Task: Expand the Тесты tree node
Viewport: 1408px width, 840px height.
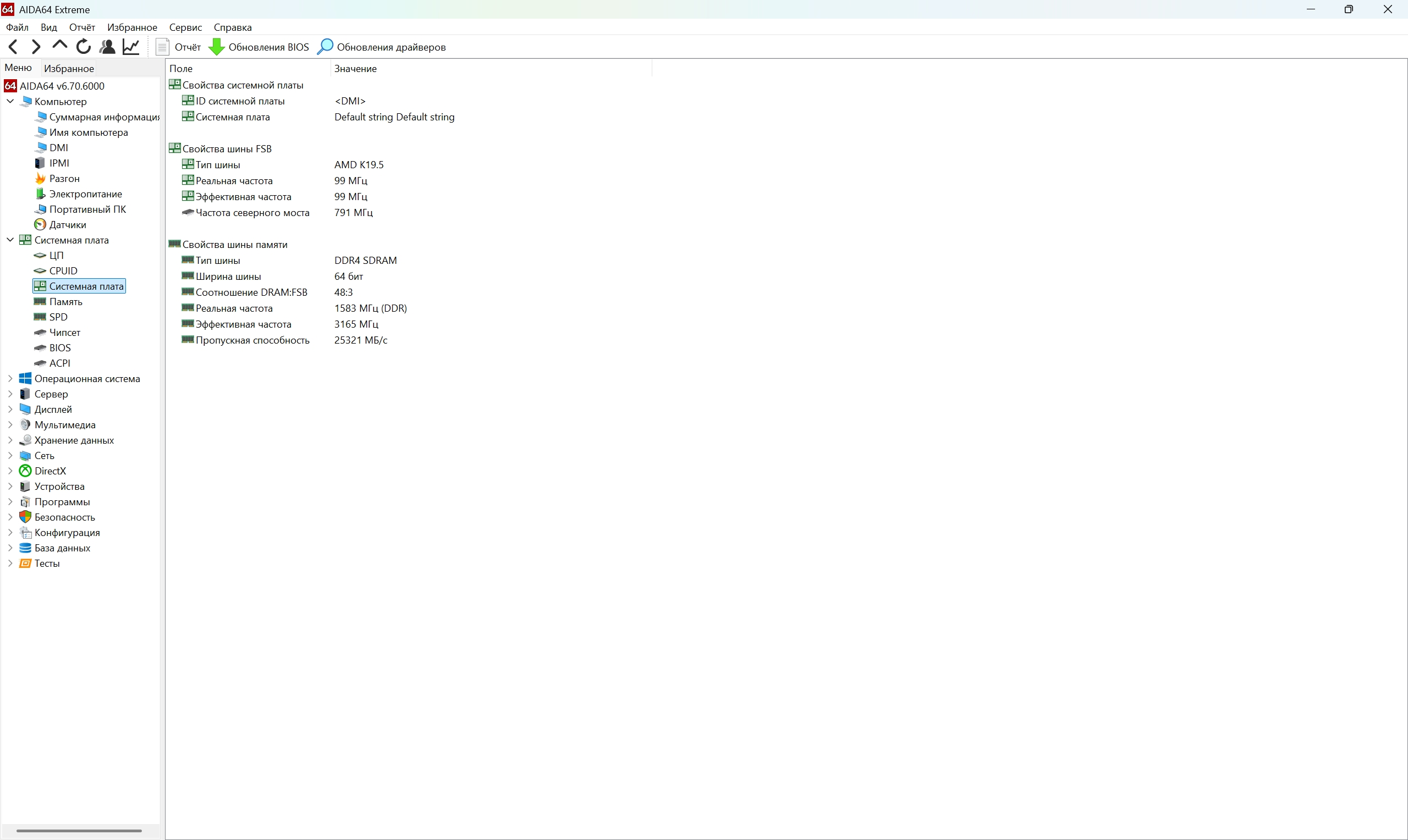Action: (x=10, y=563)
